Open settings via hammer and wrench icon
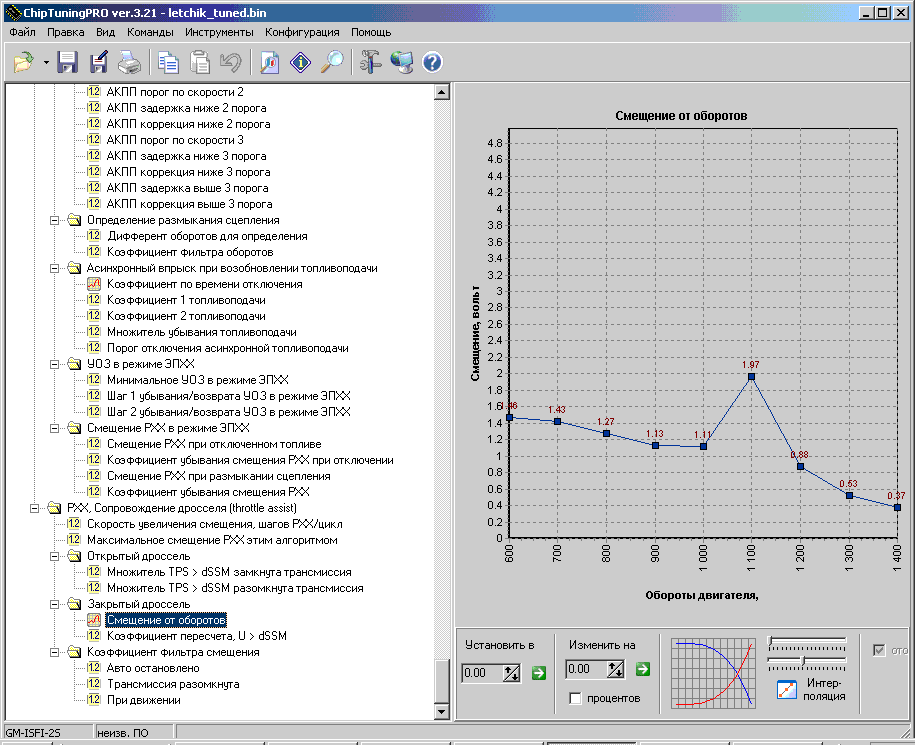Image resolution: width=915 pixels, height=745 pixels. pos(371,63)
